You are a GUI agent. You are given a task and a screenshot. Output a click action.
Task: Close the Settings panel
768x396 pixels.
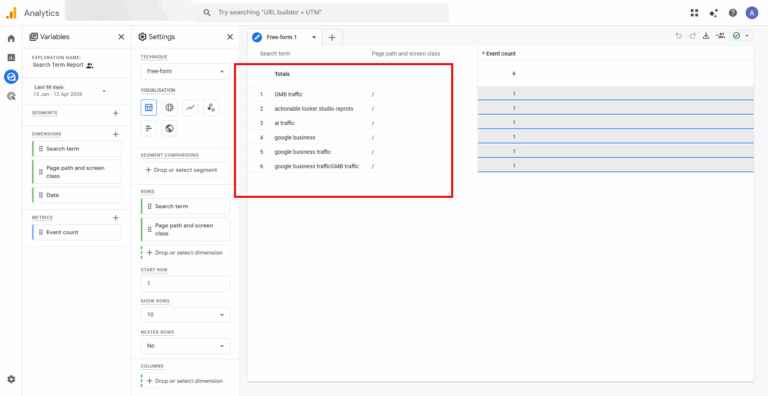pos(230,37)
